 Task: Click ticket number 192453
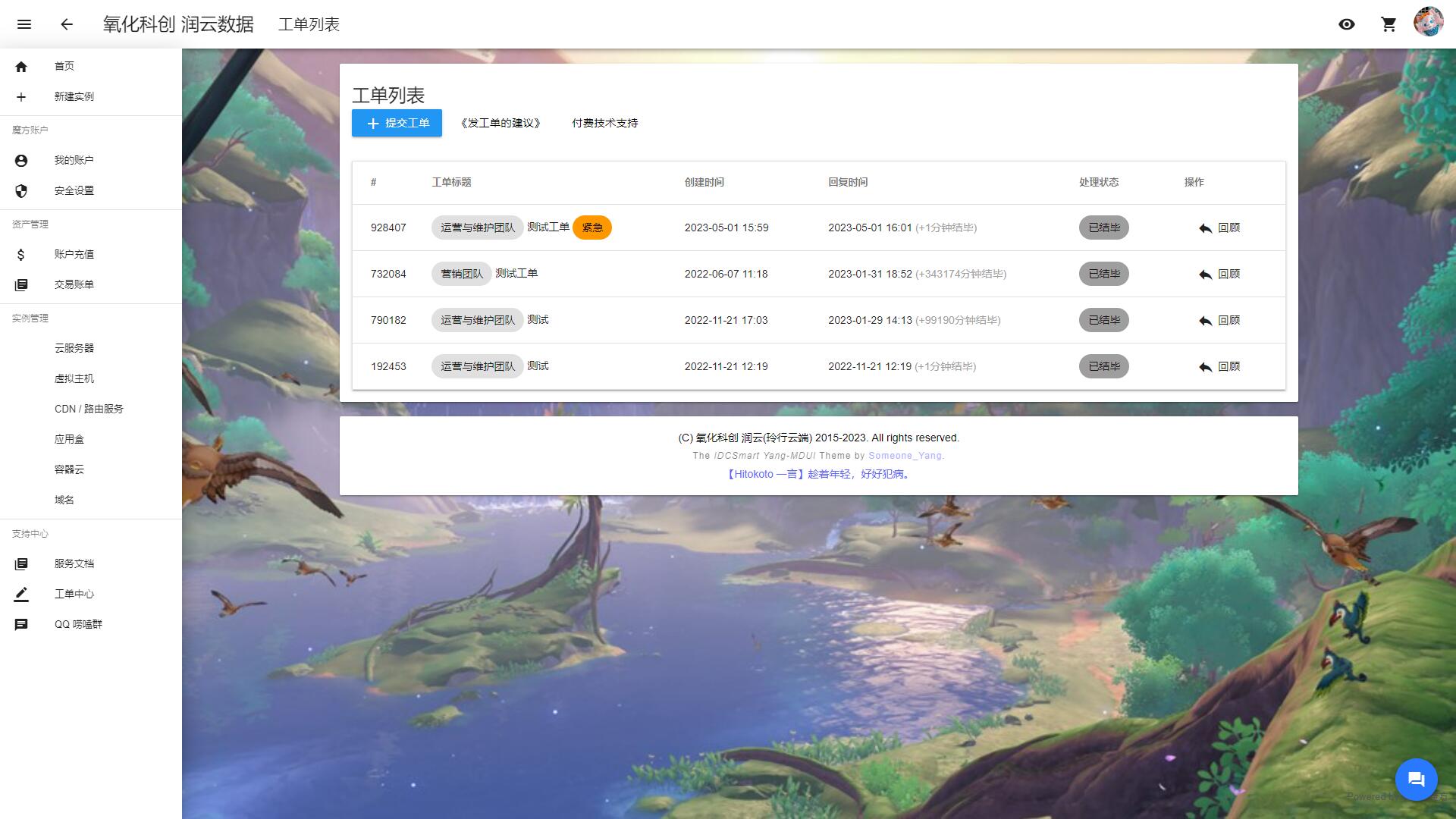pos(388,366)
